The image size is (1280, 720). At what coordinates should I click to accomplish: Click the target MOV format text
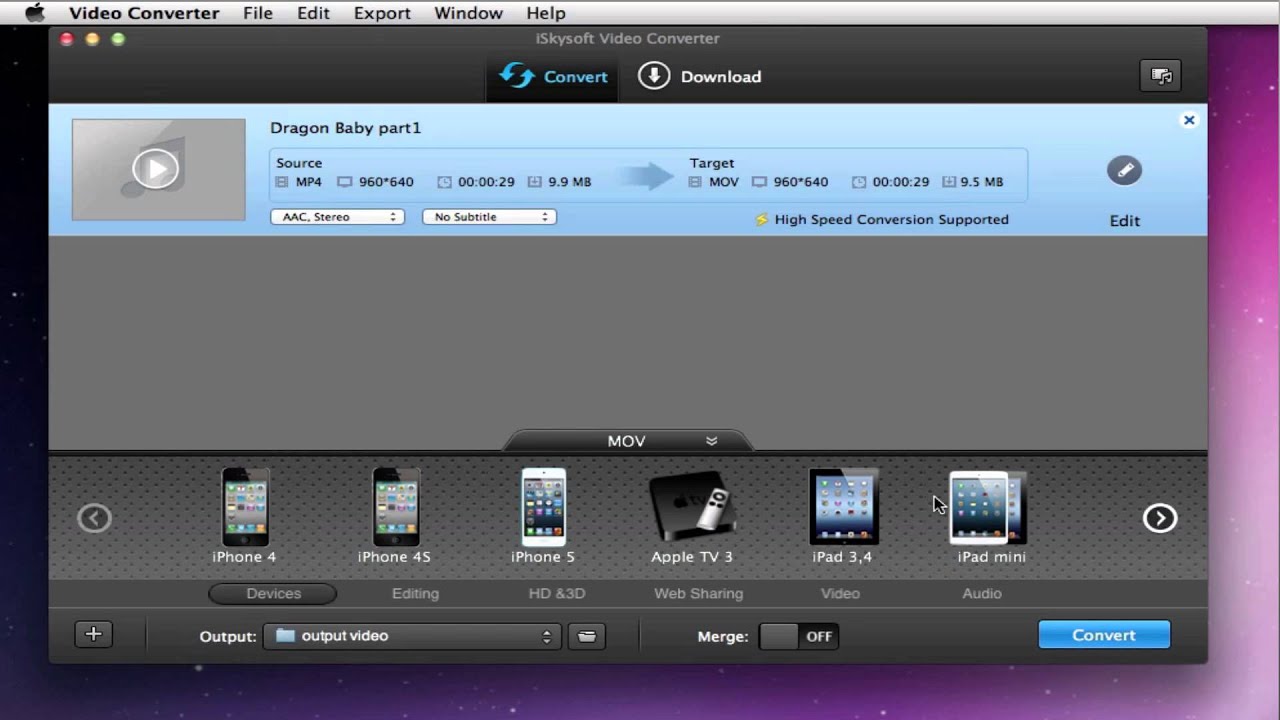point(724,182)
